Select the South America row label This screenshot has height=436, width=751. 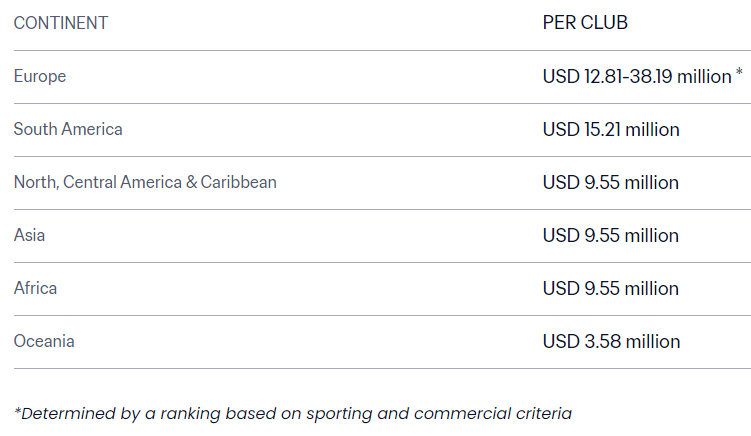coord(68,129)
